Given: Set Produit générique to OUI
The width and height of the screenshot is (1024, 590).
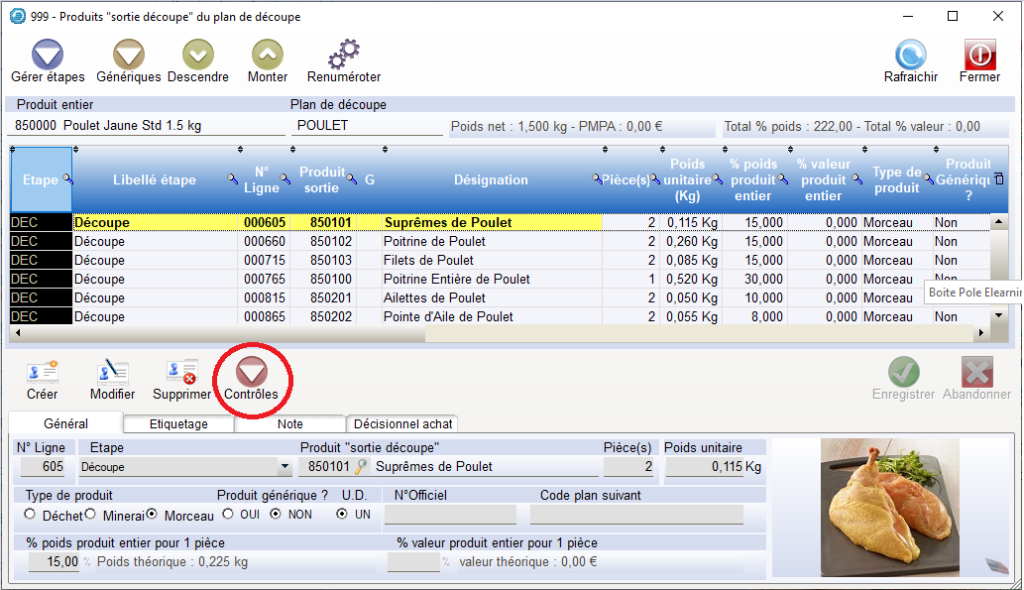Looking at the screenshot, I should point(229,515).
